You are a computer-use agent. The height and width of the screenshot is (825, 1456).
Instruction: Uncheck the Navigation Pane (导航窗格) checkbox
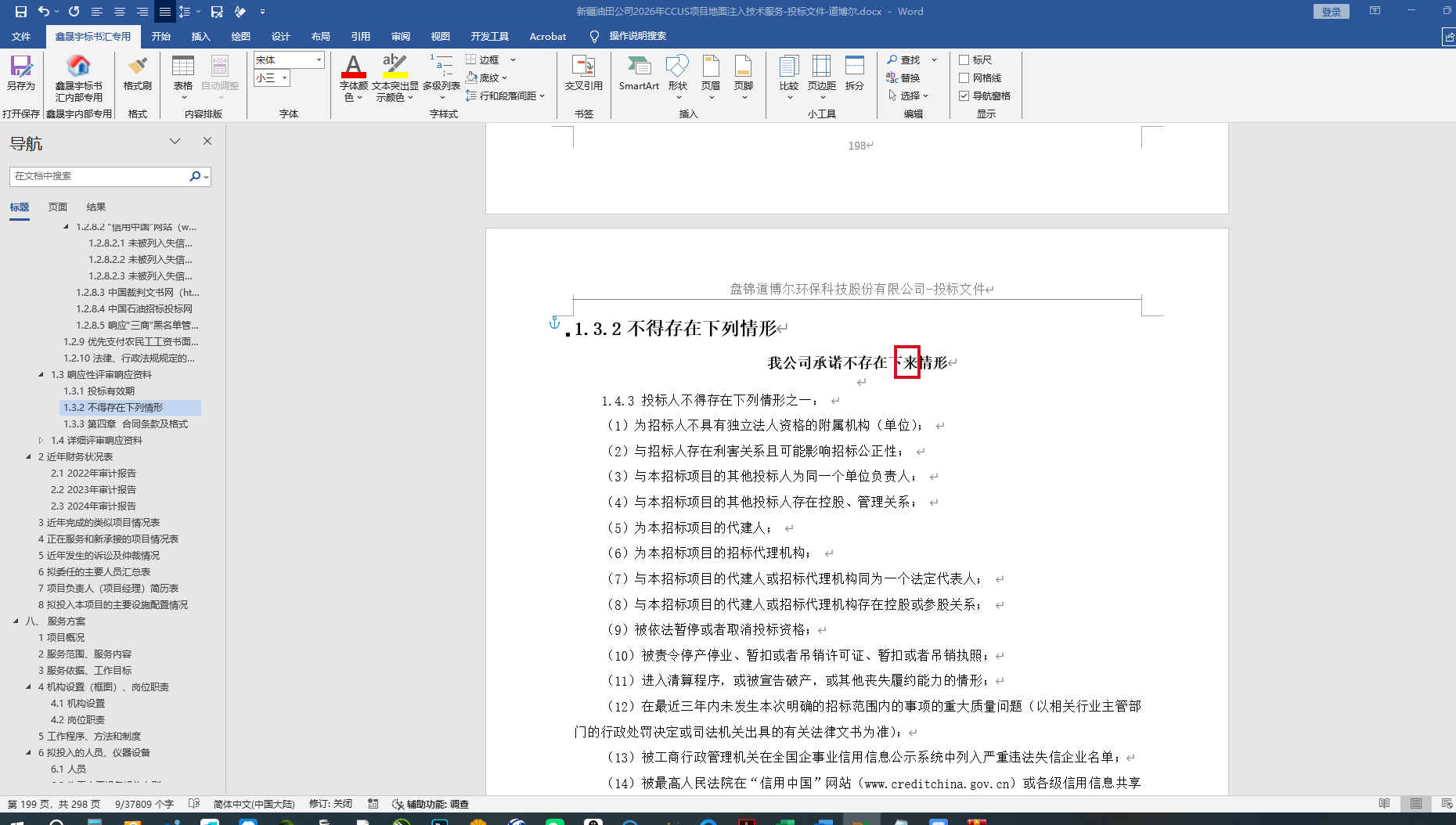tap(964, 96)
